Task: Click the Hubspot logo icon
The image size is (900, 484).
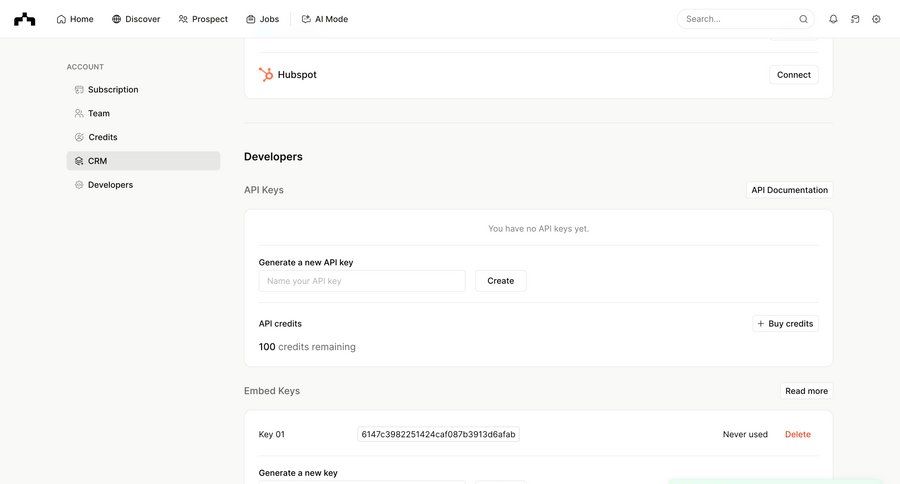Action: pos(266,75)
